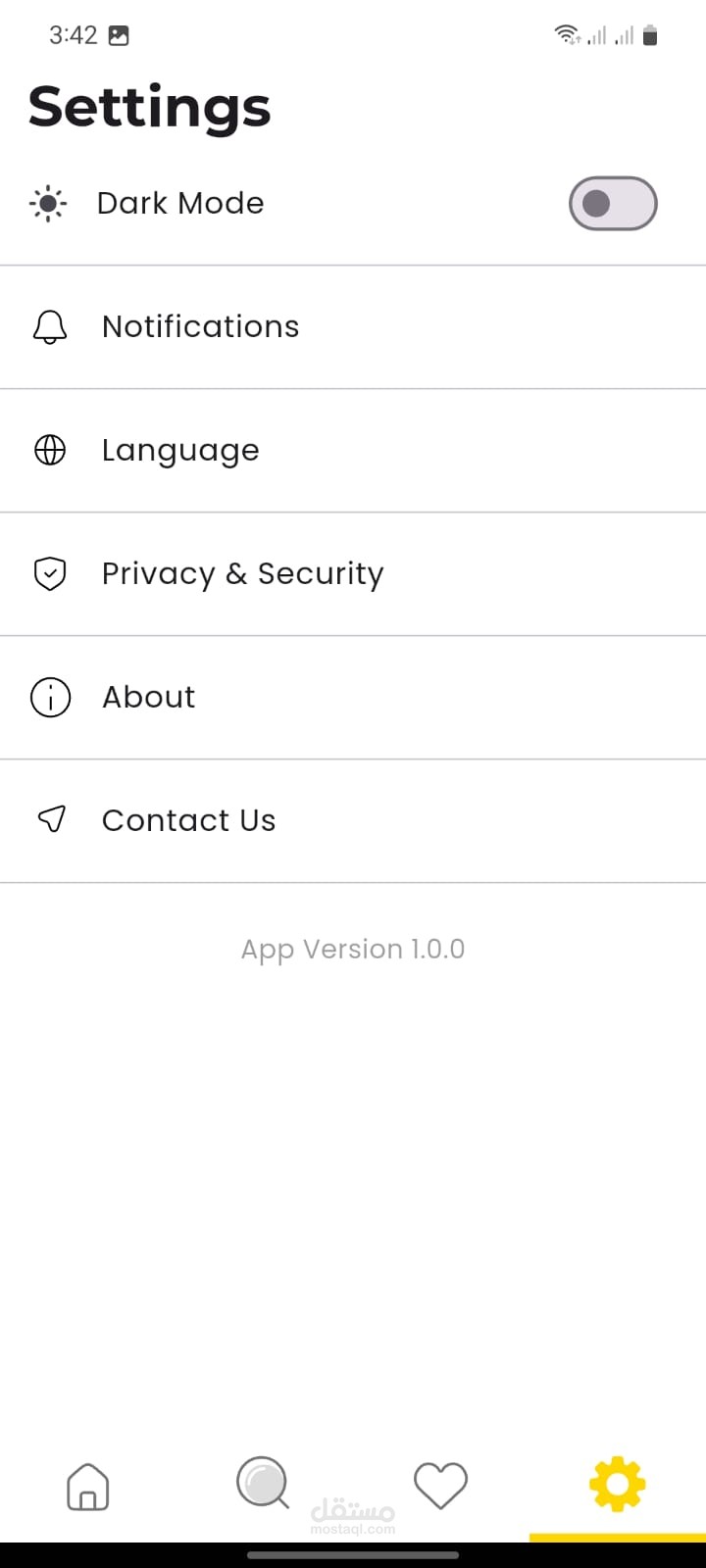The image size is (706, 1568).
Task: Open favorites with heart icon
Action: pyautogui.click(x=441, y=1486)
